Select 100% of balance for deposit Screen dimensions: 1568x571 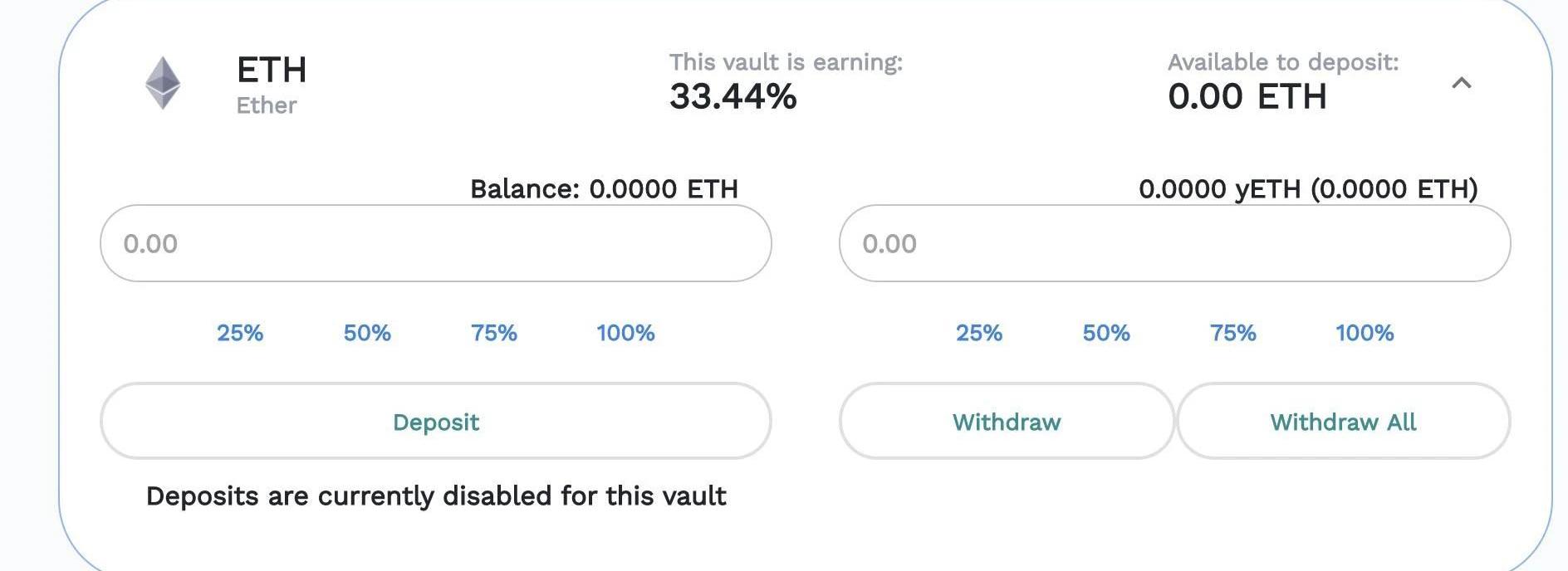click(625, 333)
